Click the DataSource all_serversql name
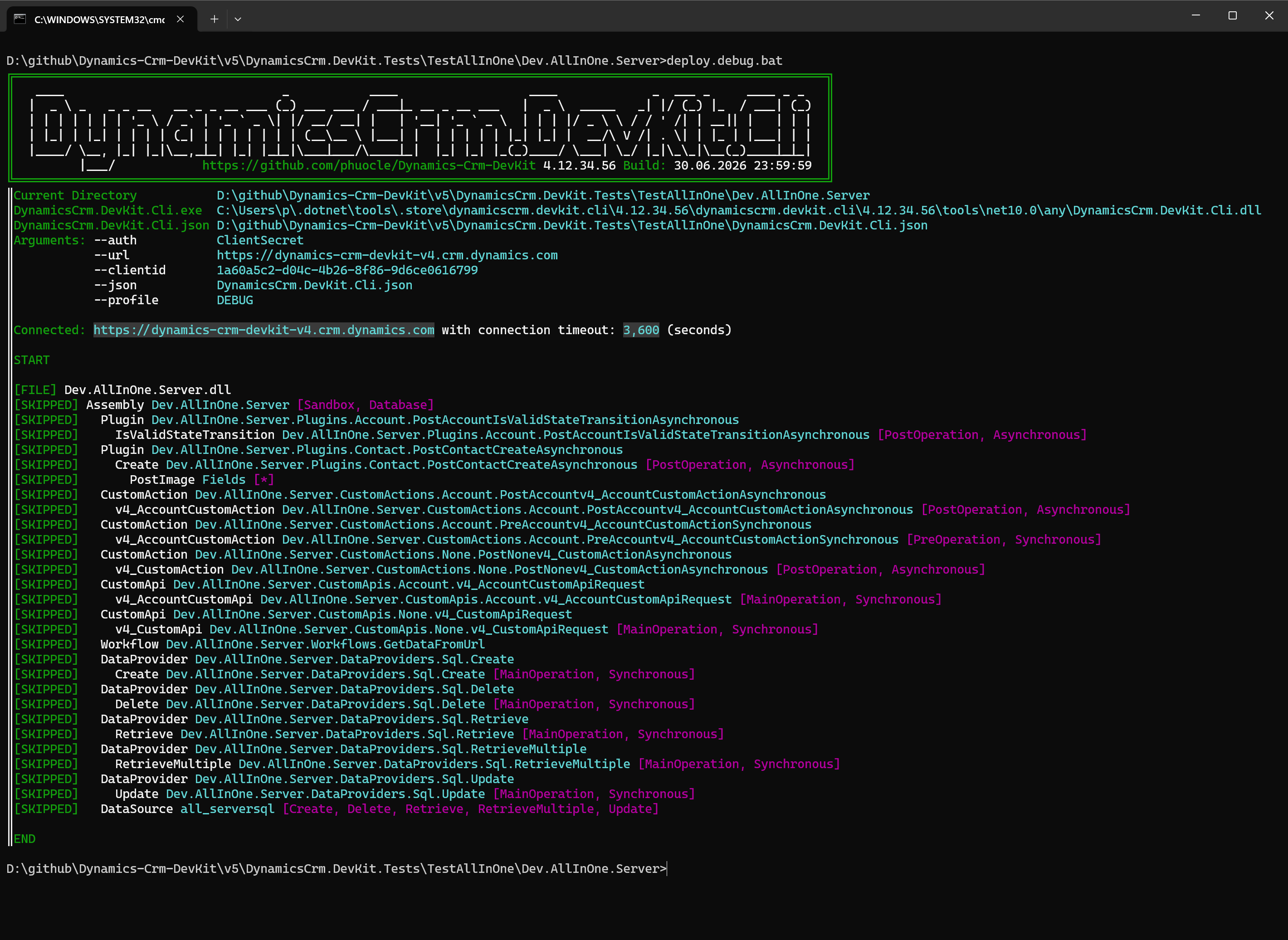Image resolution: width=1288 pixels, height=940 pixels. 227,809
